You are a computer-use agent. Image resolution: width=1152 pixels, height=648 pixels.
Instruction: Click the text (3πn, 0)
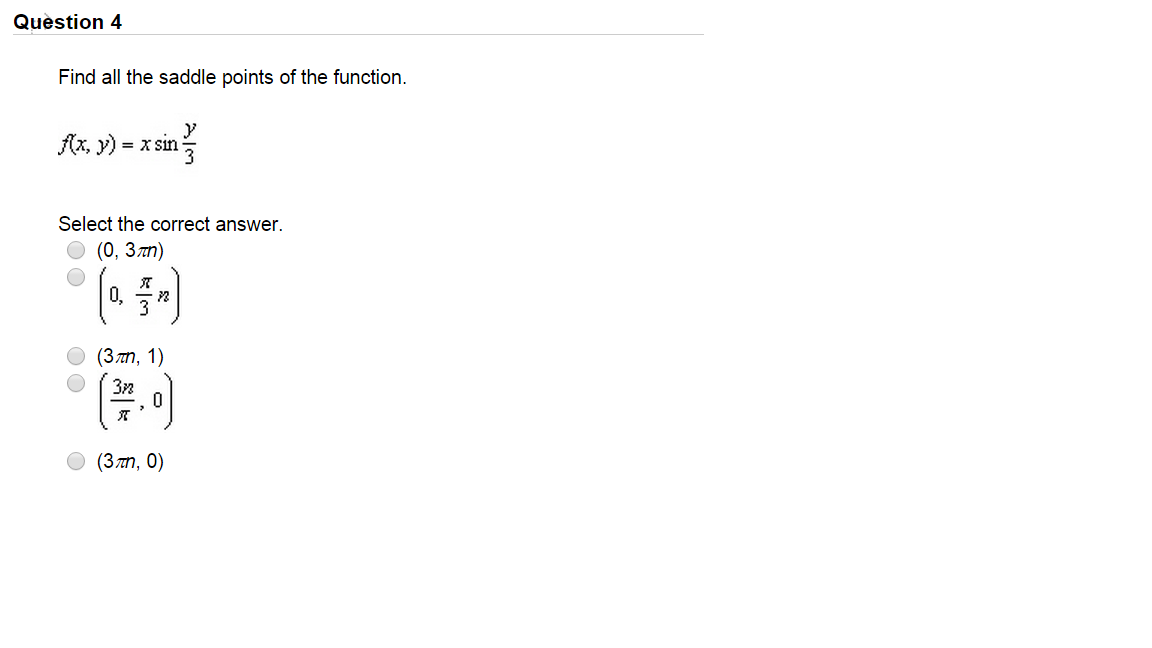[x=128, y=461]
